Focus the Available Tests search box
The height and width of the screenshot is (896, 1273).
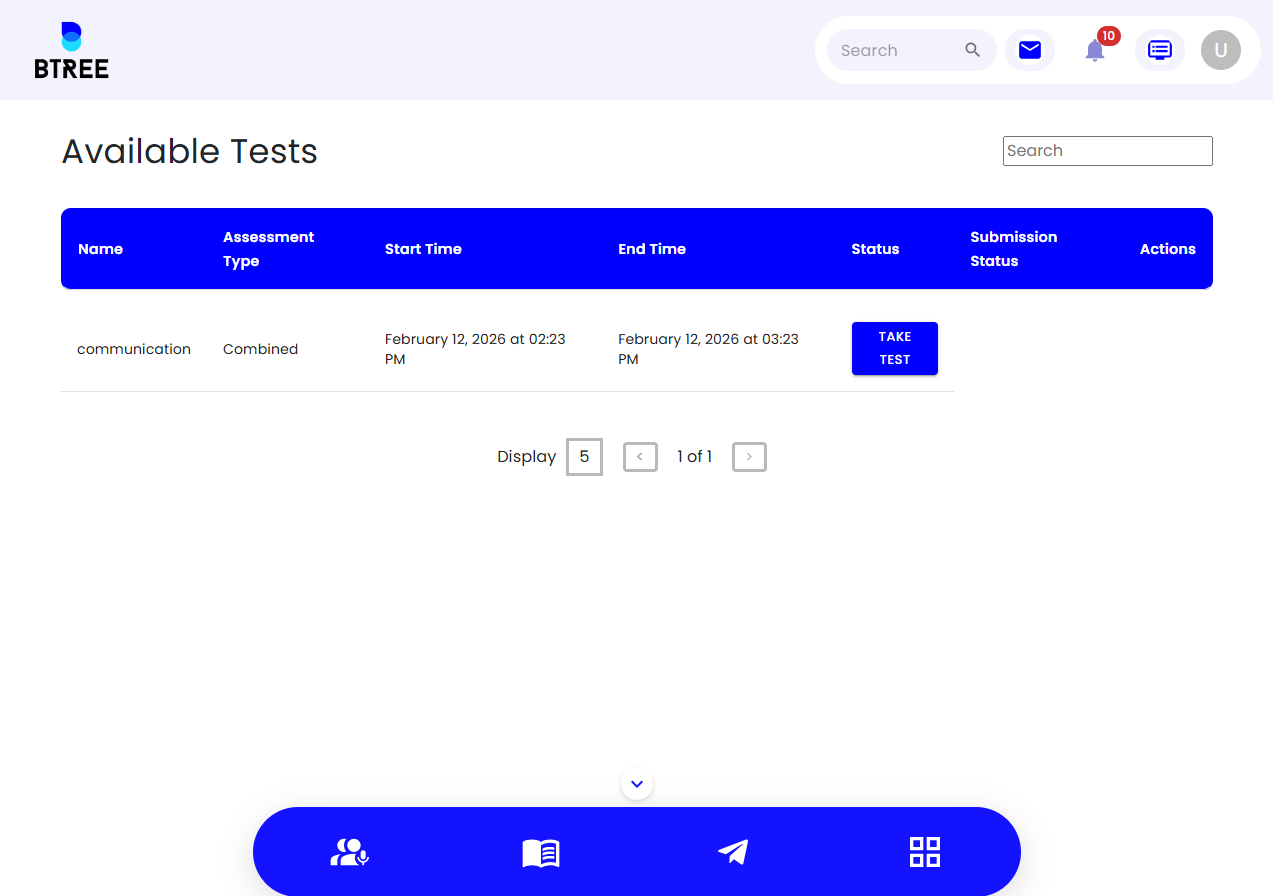(1108, 151)
